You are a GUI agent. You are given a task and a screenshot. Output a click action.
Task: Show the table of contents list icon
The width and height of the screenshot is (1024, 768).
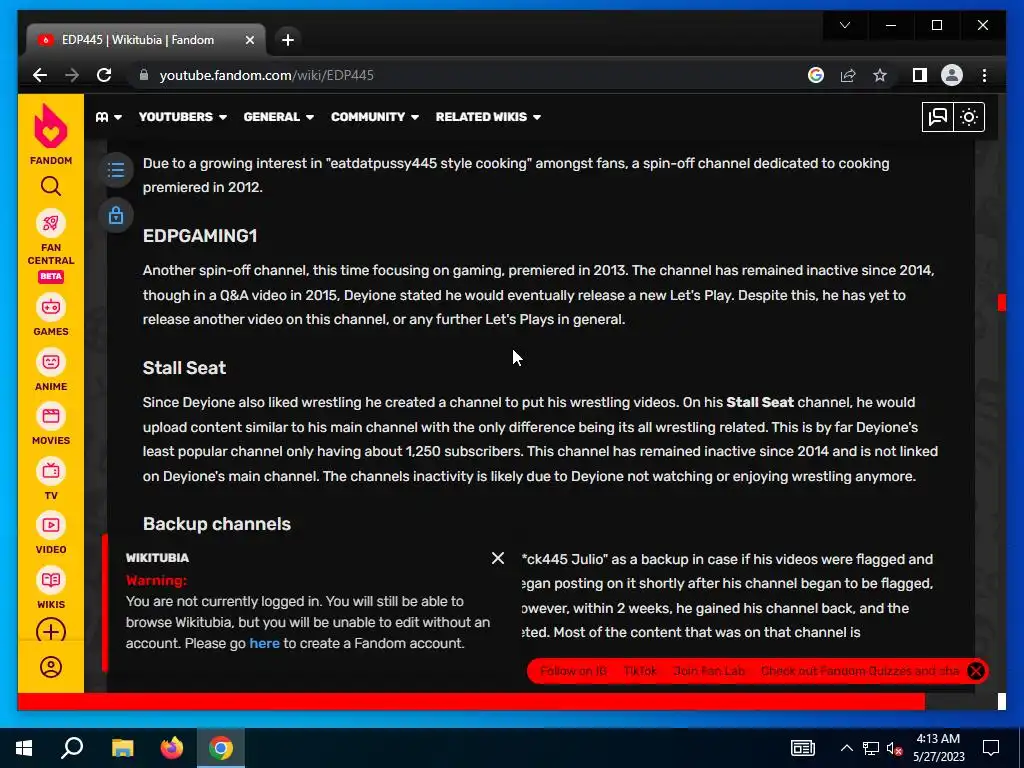click(116, 170)
